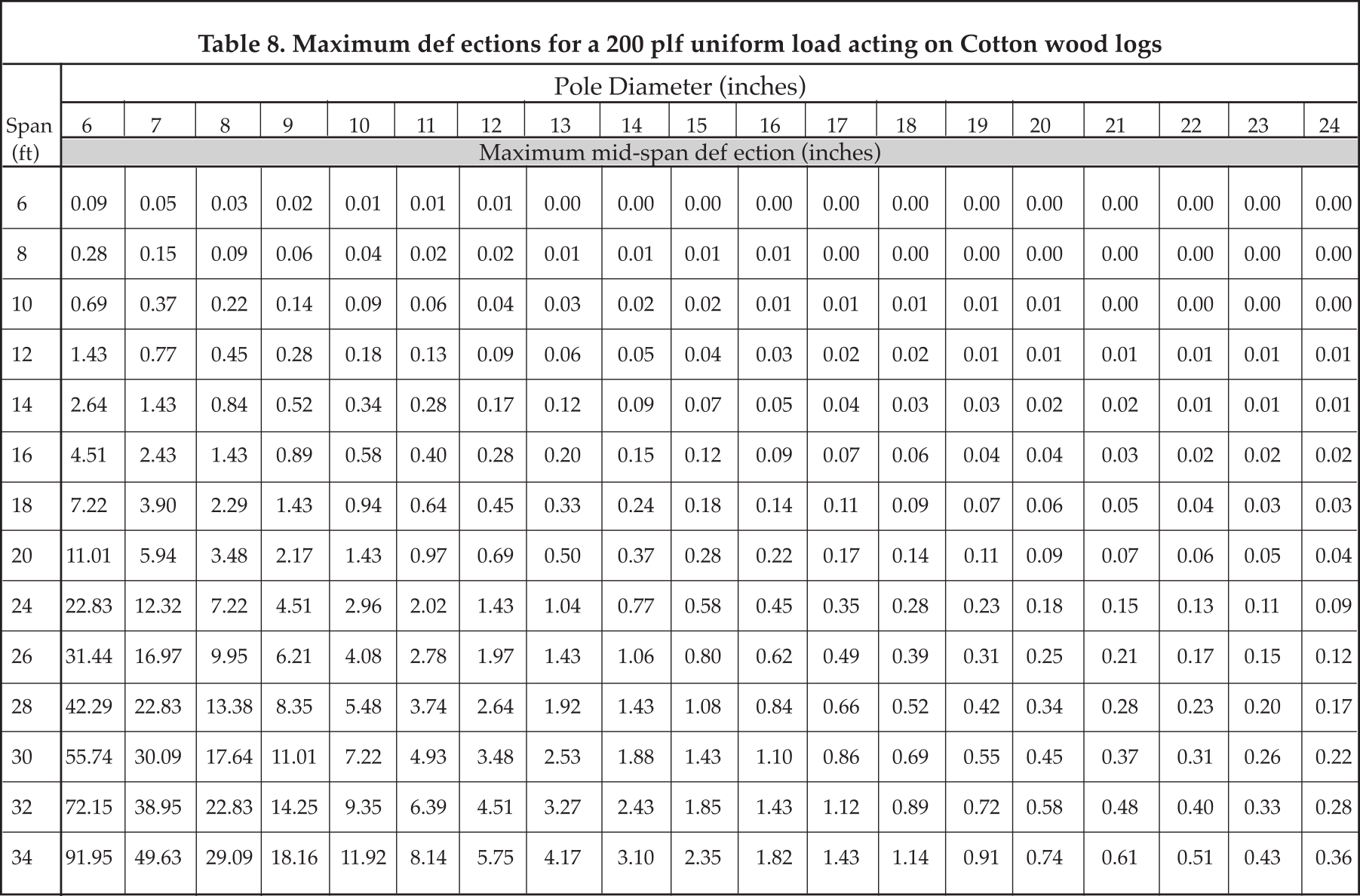1360x896 pixels.
Task: Click the cell with 30.09
Action: click(x=158, y=756)
